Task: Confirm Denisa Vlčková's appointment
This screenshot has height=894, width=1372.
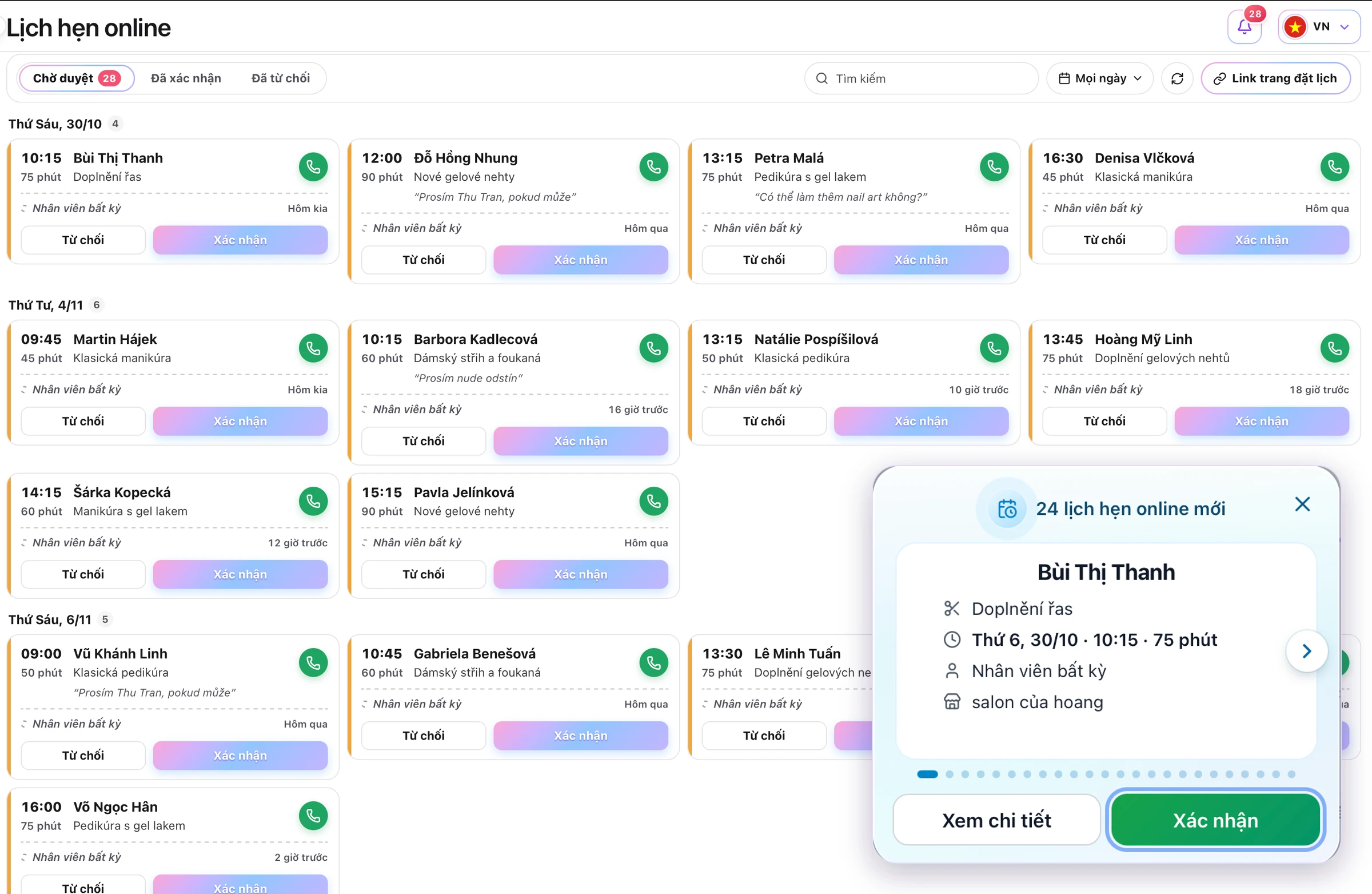Action: [x=1261, y=240]
